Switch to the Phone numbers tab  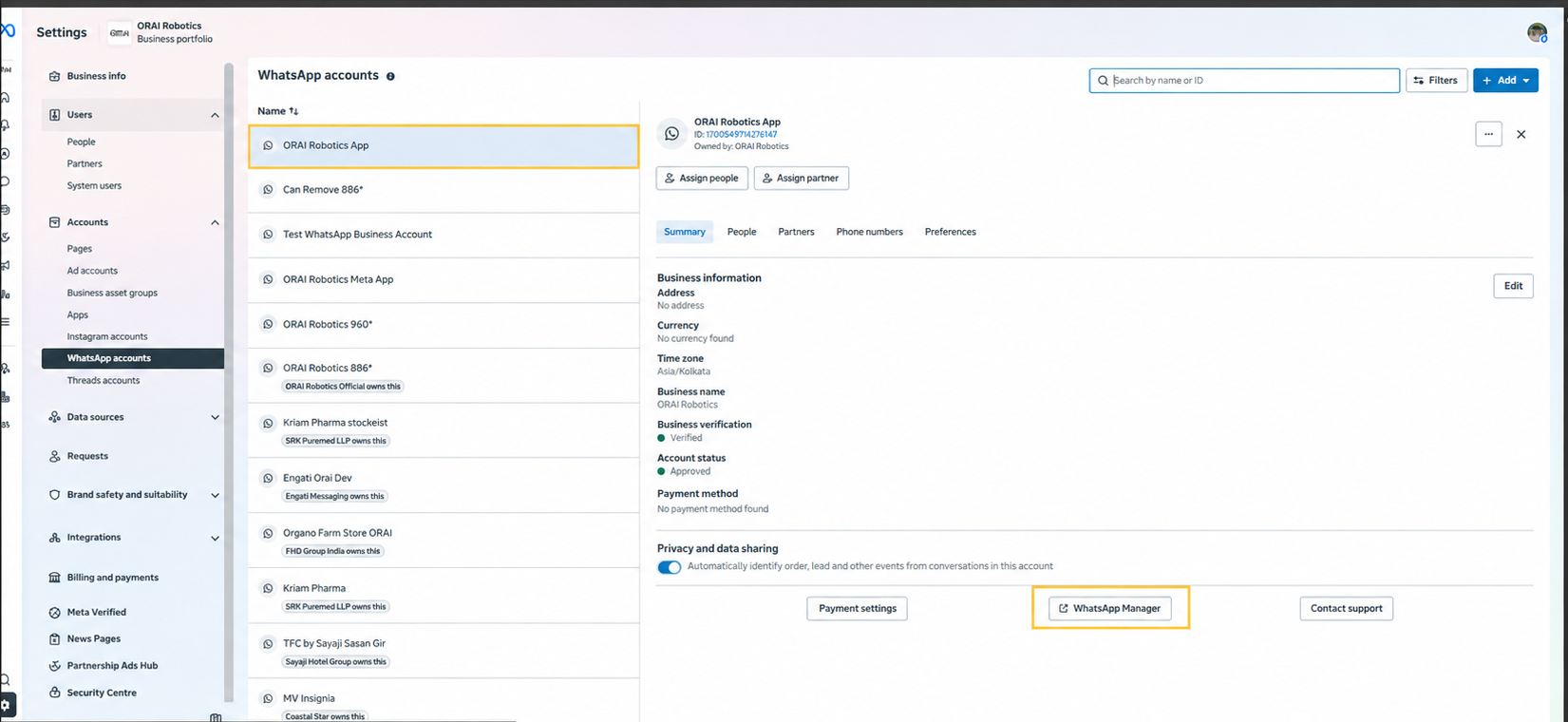pos(869,232)
